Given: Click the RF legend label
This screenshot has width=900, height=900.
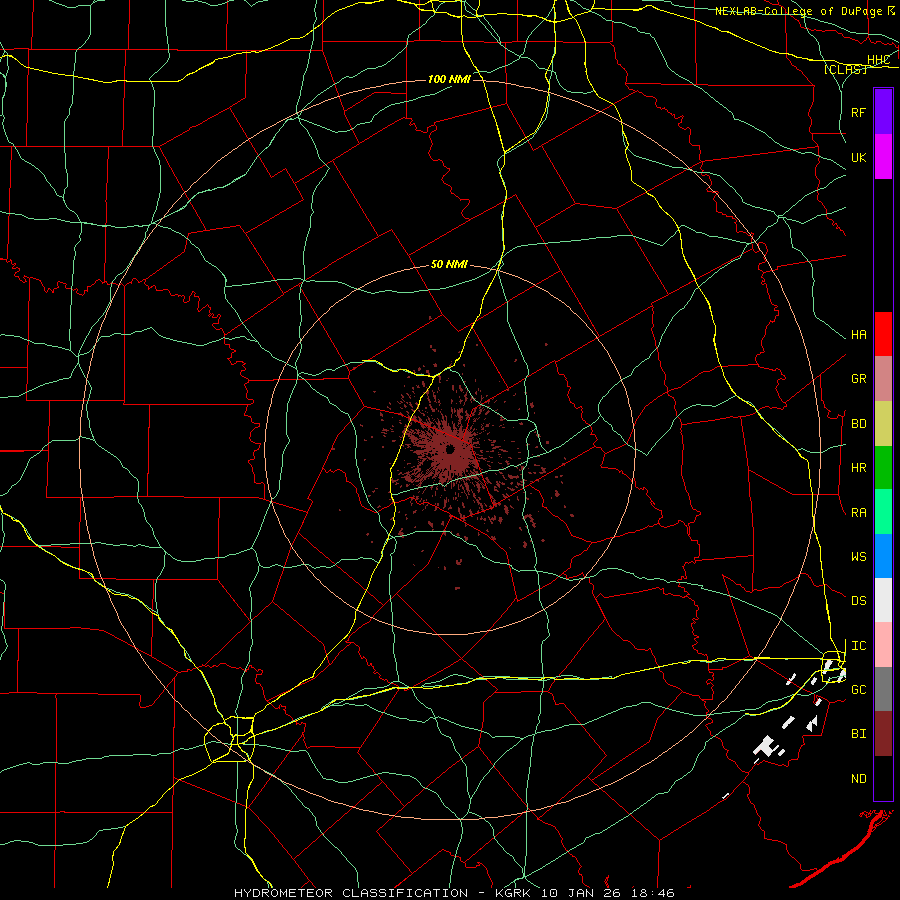Looking at the screenshot, I should (x=858, y=112).
